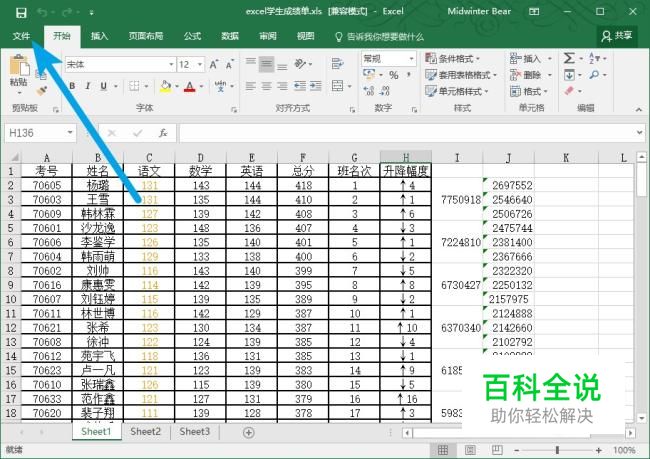
Task: Open the File (文件) tab
Action: click(x=22, y=35)
